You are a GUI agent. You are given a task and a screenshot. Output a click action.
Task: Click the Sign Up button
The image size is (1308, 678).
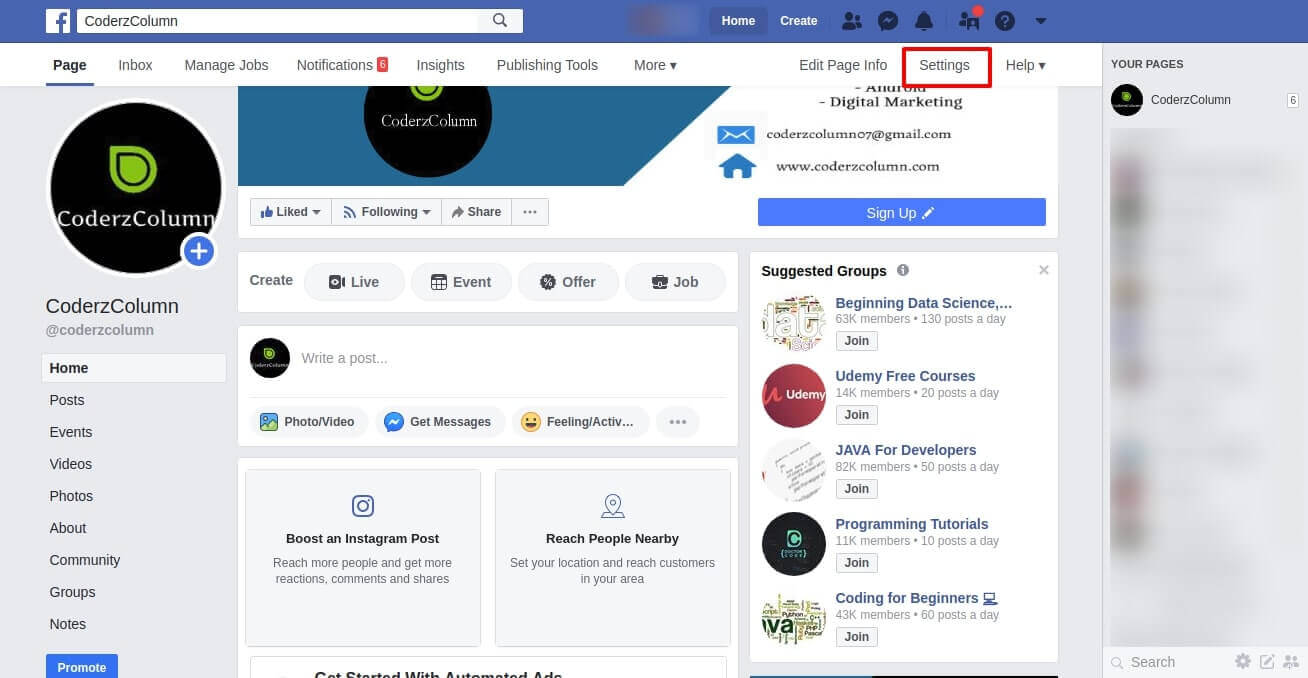tap(901, 213)
